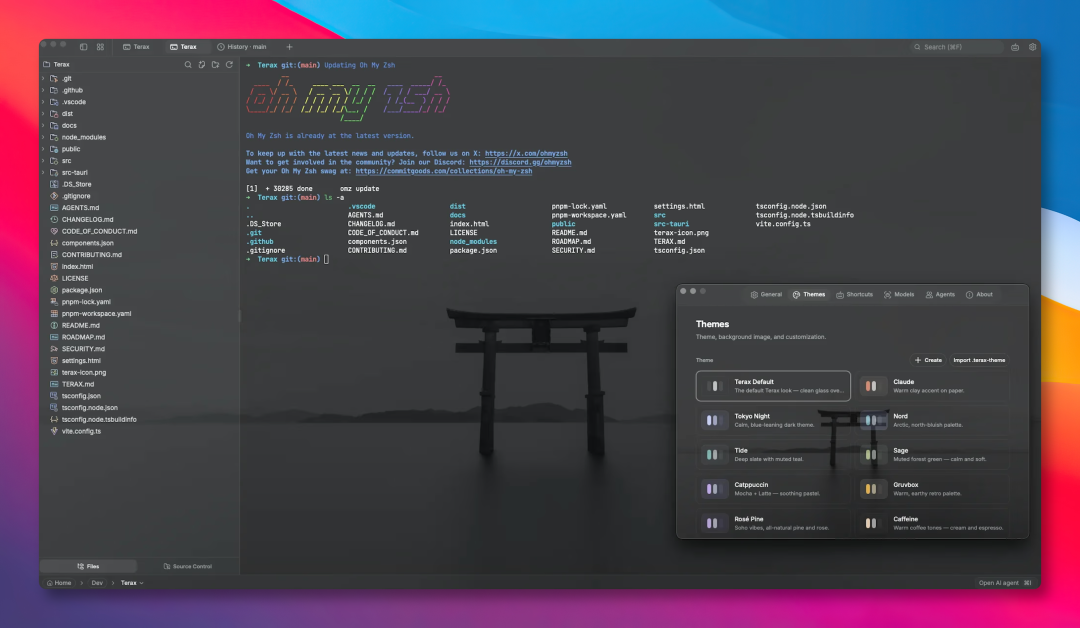Create a new file in Terax explorer
The width and height of the screenshot is (1080, 628).
(202, 64)
